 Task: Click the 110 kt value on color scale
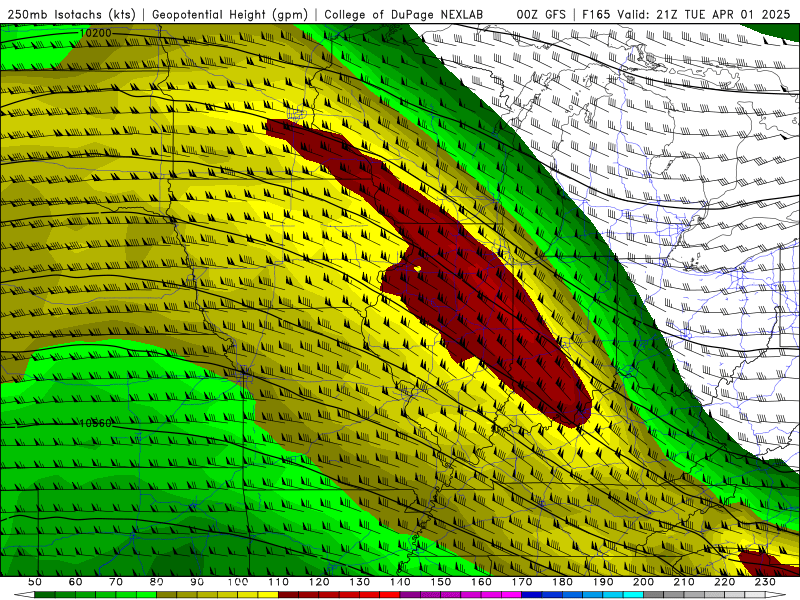(x=278, y=582)
